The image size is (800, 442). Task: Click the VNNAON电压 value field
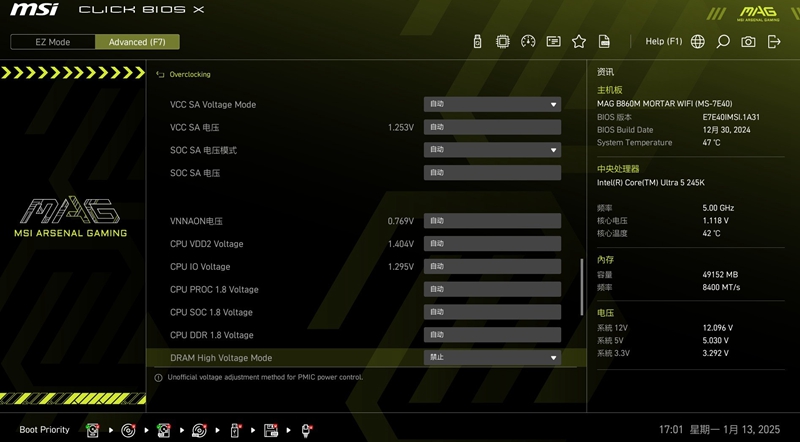491,221
